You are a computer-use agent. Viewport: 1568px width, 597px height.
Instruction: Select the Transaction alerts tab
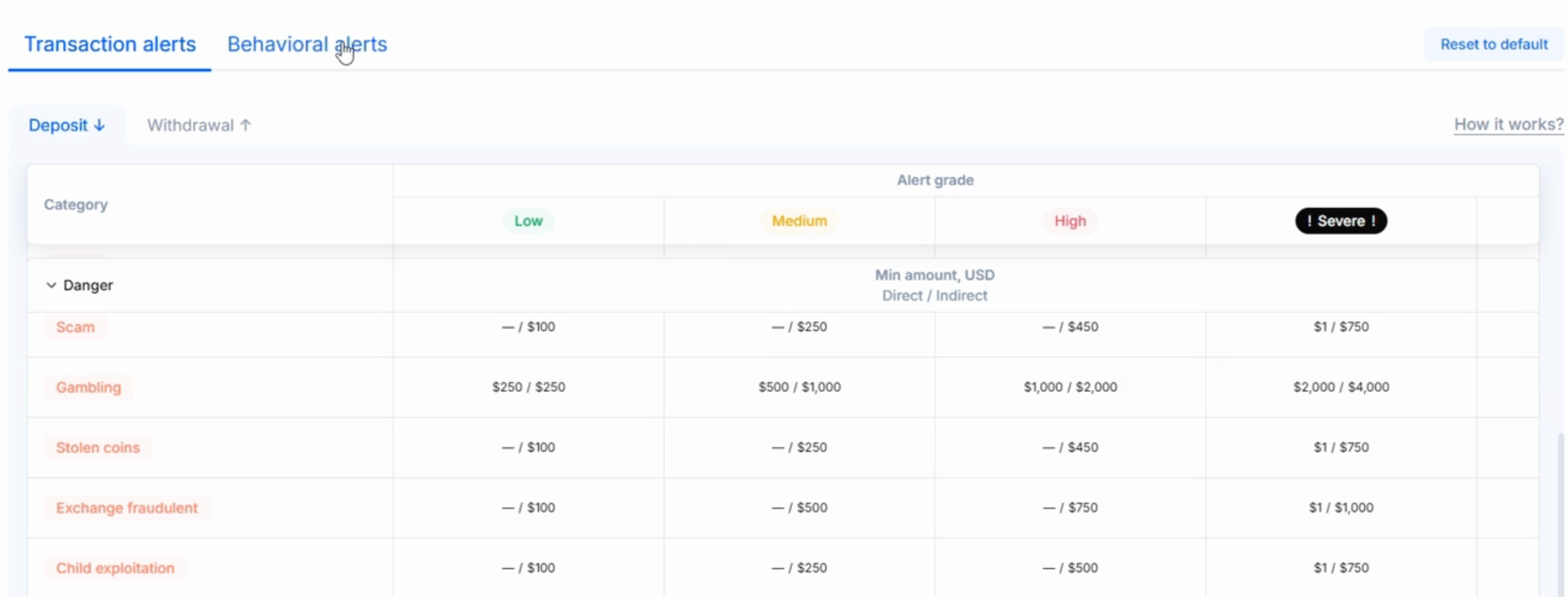pyautogui.click(x=110, y=45)
